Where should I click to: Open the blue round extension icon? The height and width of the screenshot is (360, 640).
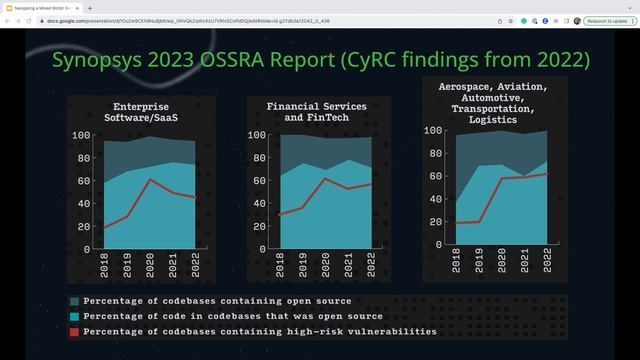point(545,21)
